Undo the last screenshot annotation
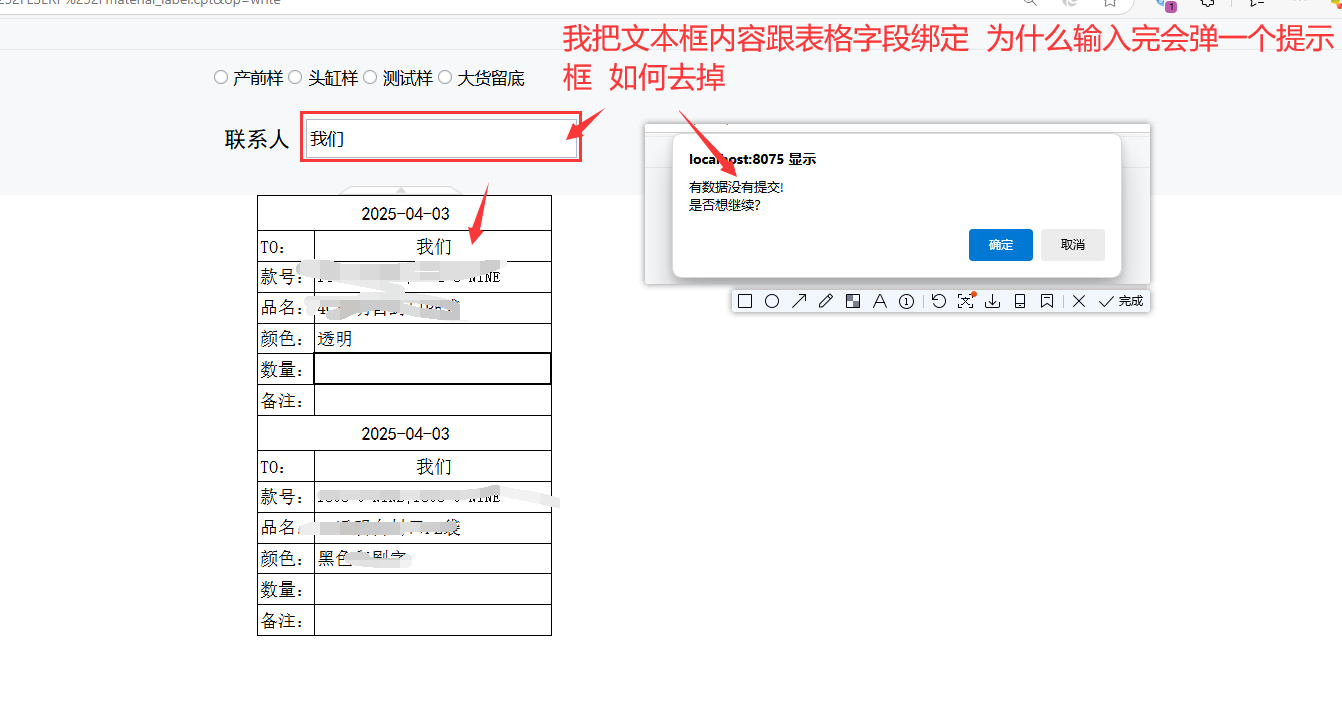Image resolution: width=1342 pixels, height=715 pixels. [x=938, y=301]
